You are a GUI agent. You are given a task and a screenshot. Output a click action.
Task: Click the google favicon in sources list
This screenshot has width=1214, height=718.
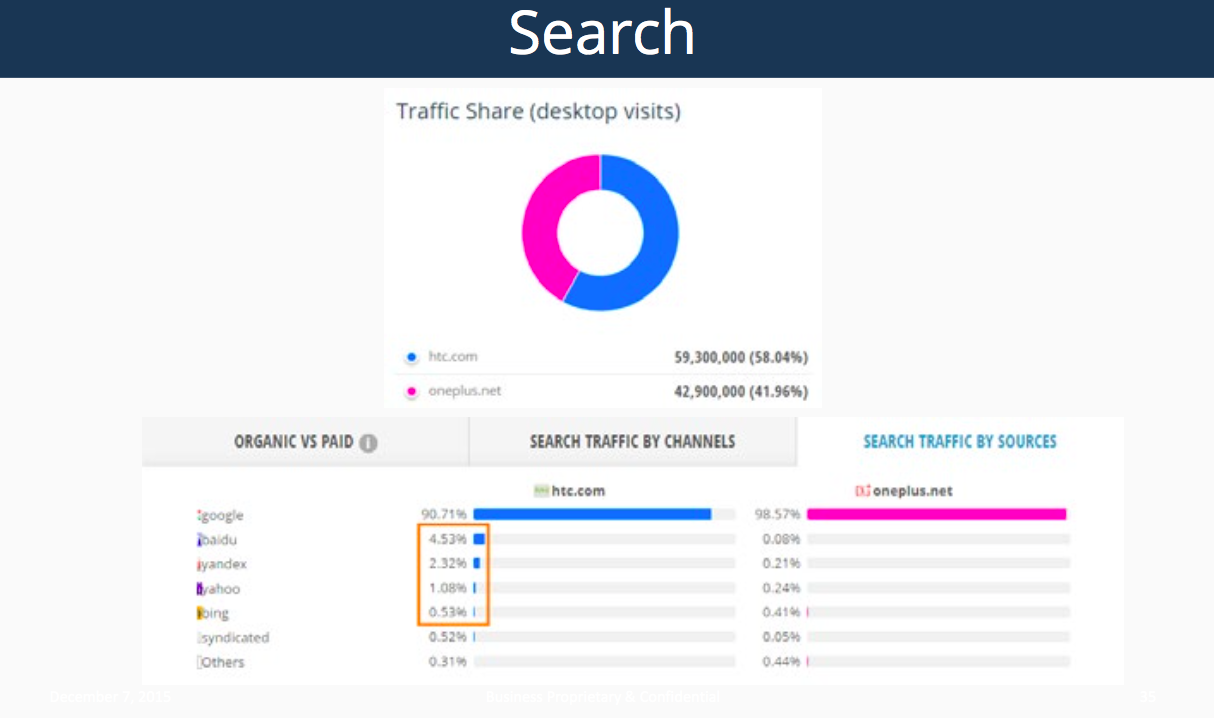coord(200,516)
